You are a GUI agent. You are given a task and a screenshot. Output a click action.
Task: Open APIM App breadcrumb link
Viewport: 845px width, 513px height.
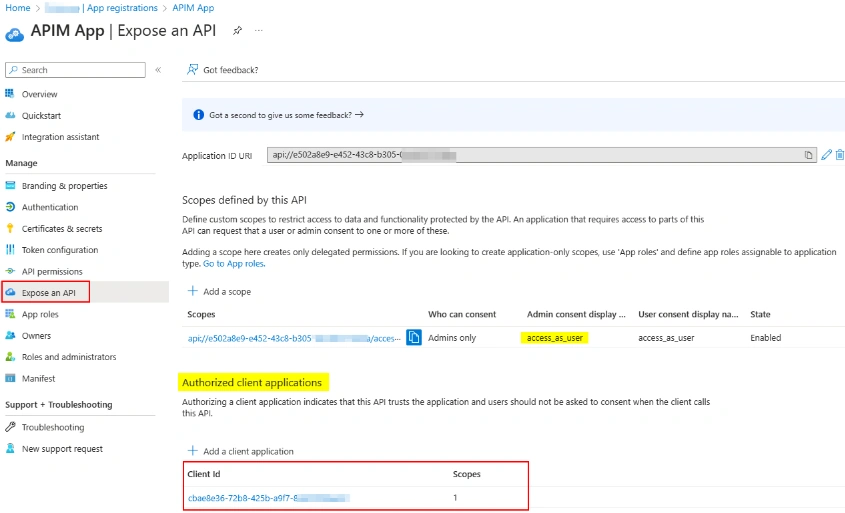click(193, 8)
